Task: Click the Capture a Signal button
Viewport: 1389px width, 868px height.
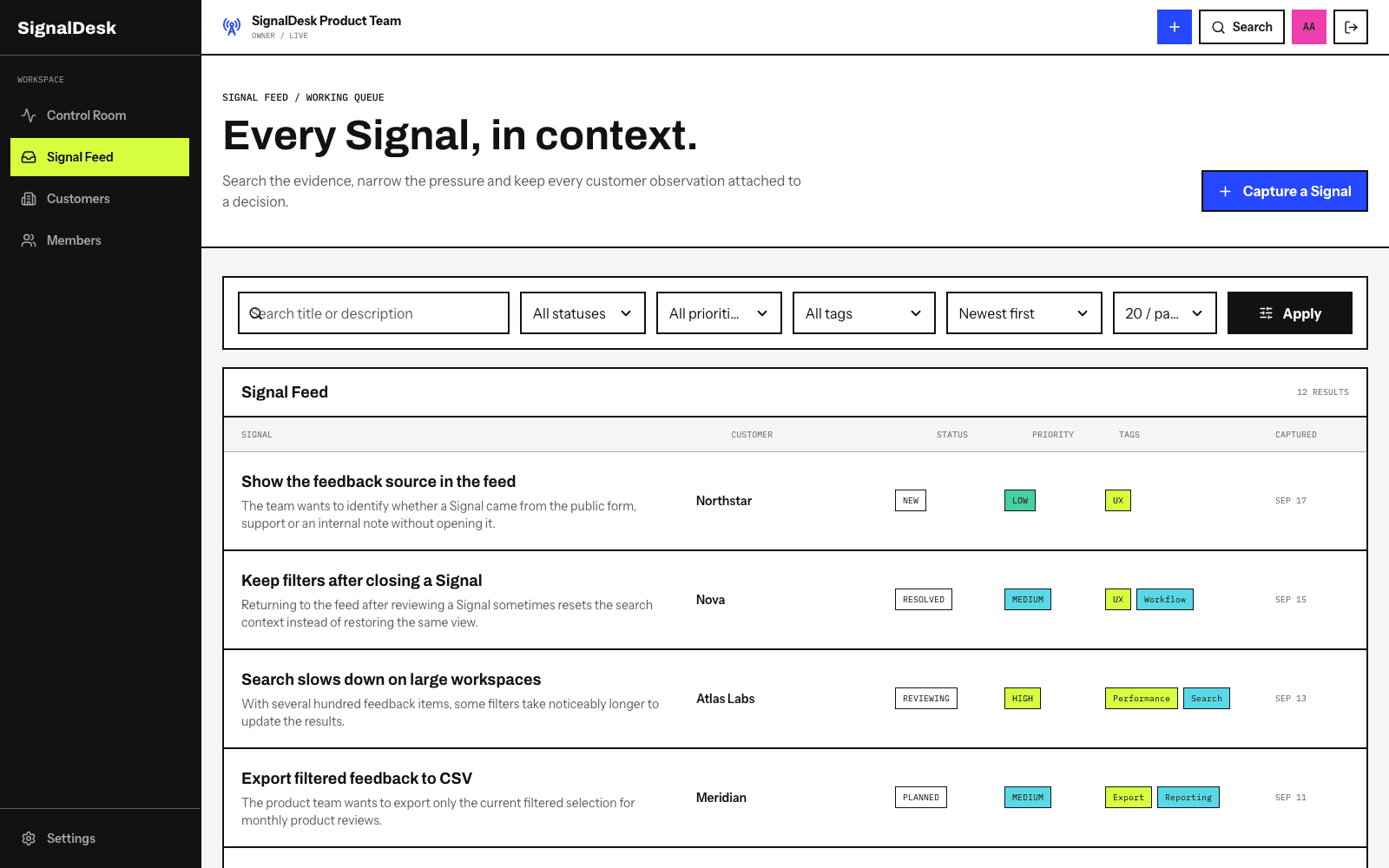Action: click(x=1285, y=191)
